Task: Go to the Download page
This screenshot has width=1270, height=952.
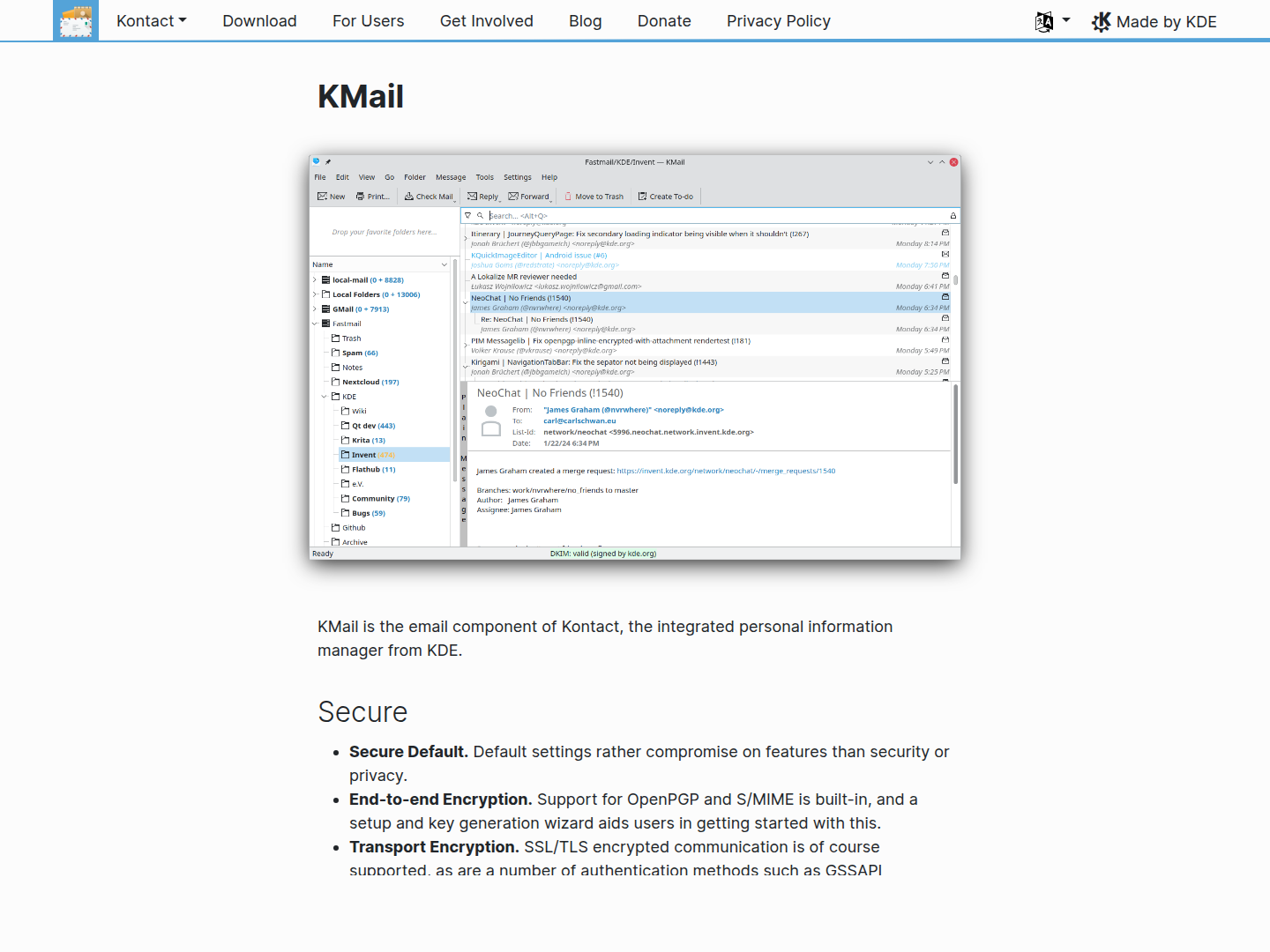Action: [259, 21]
